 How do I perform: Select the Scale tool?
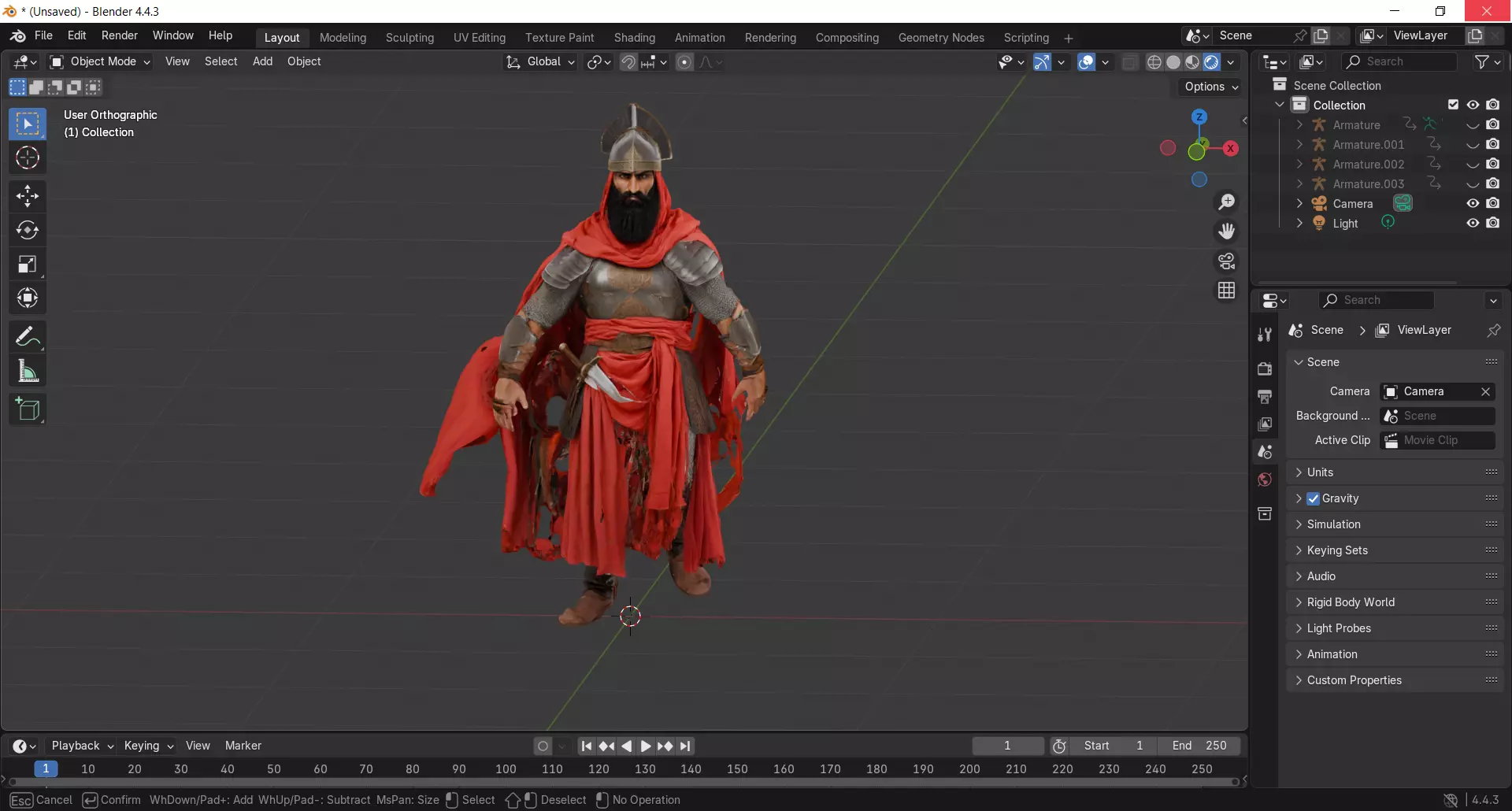28,264
